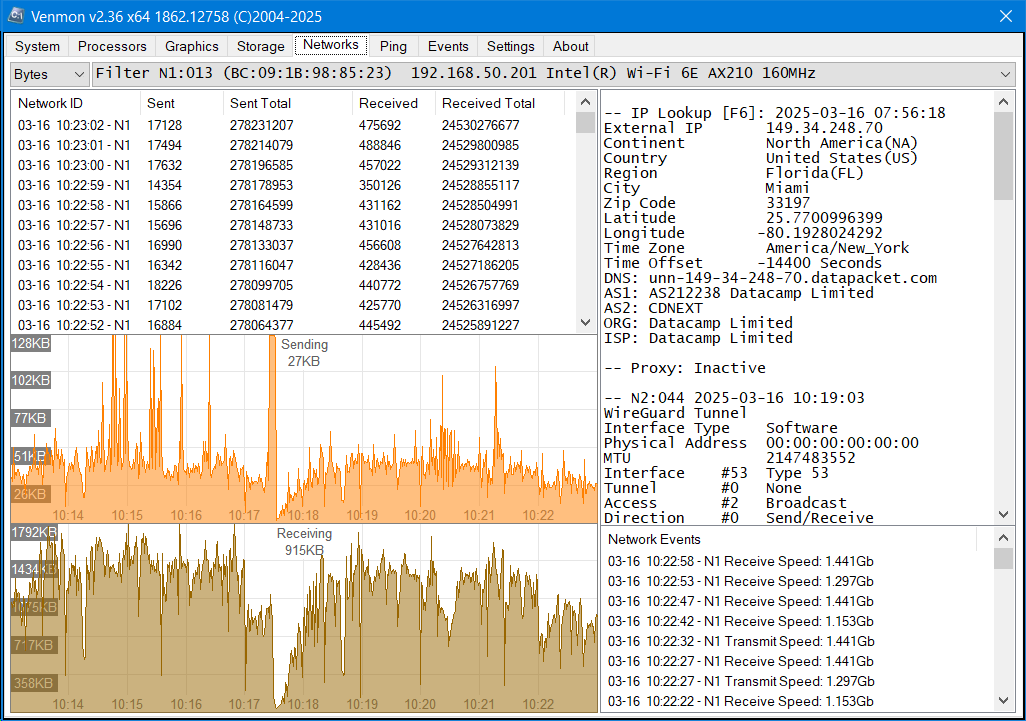This screenshot has height=721, width=1026.
Task: Click the MTU value 2147483552
Action: click(811, 458)
